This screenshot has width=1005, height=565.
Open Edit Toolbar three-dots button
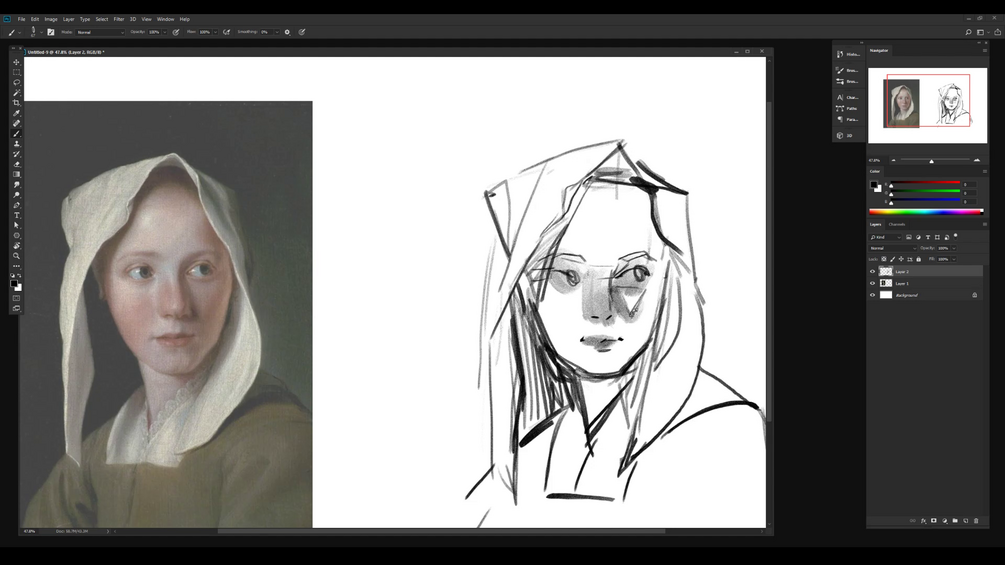tap(17, 265)
